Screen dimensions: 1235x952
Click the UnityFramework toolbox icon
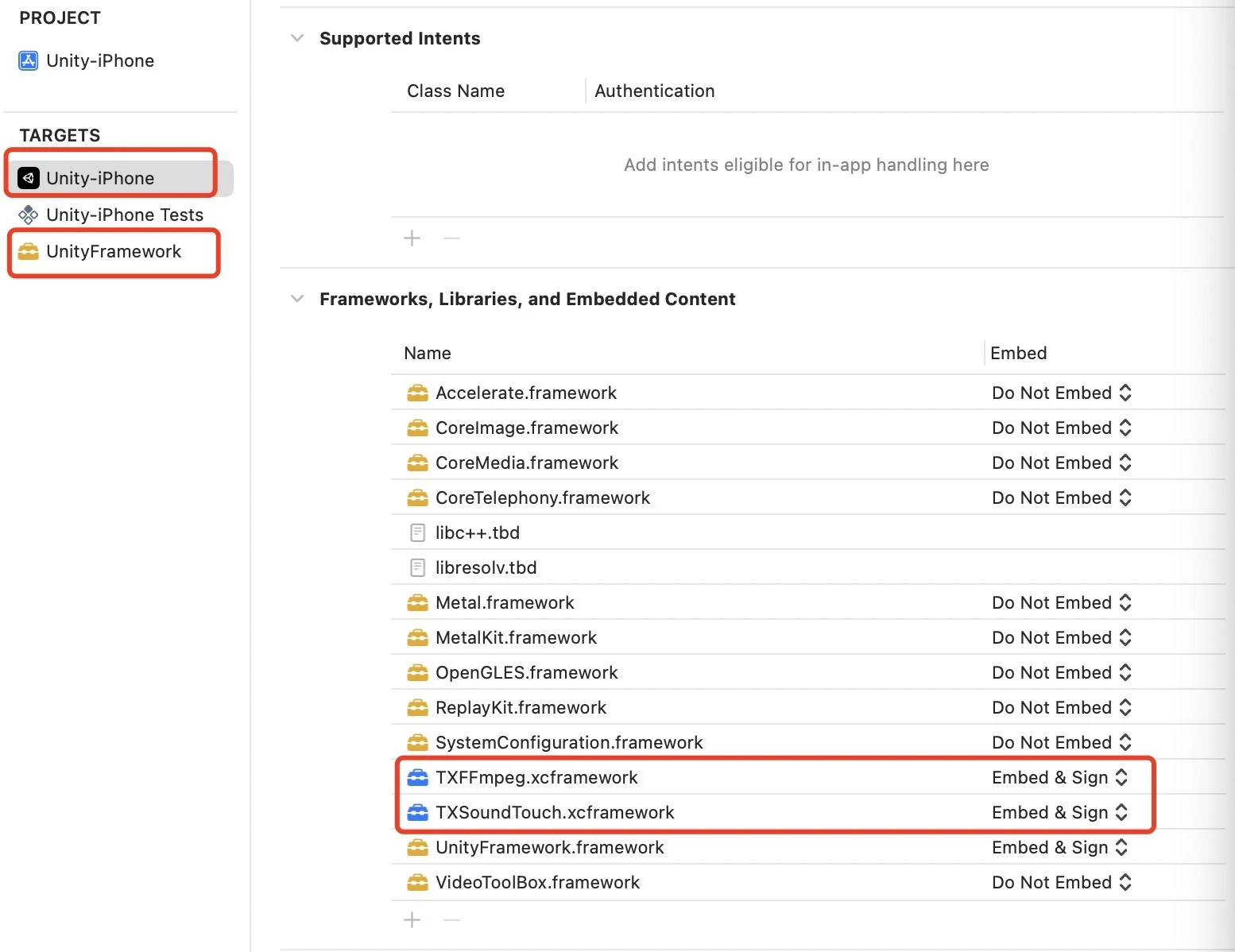(x=29, y=252)
